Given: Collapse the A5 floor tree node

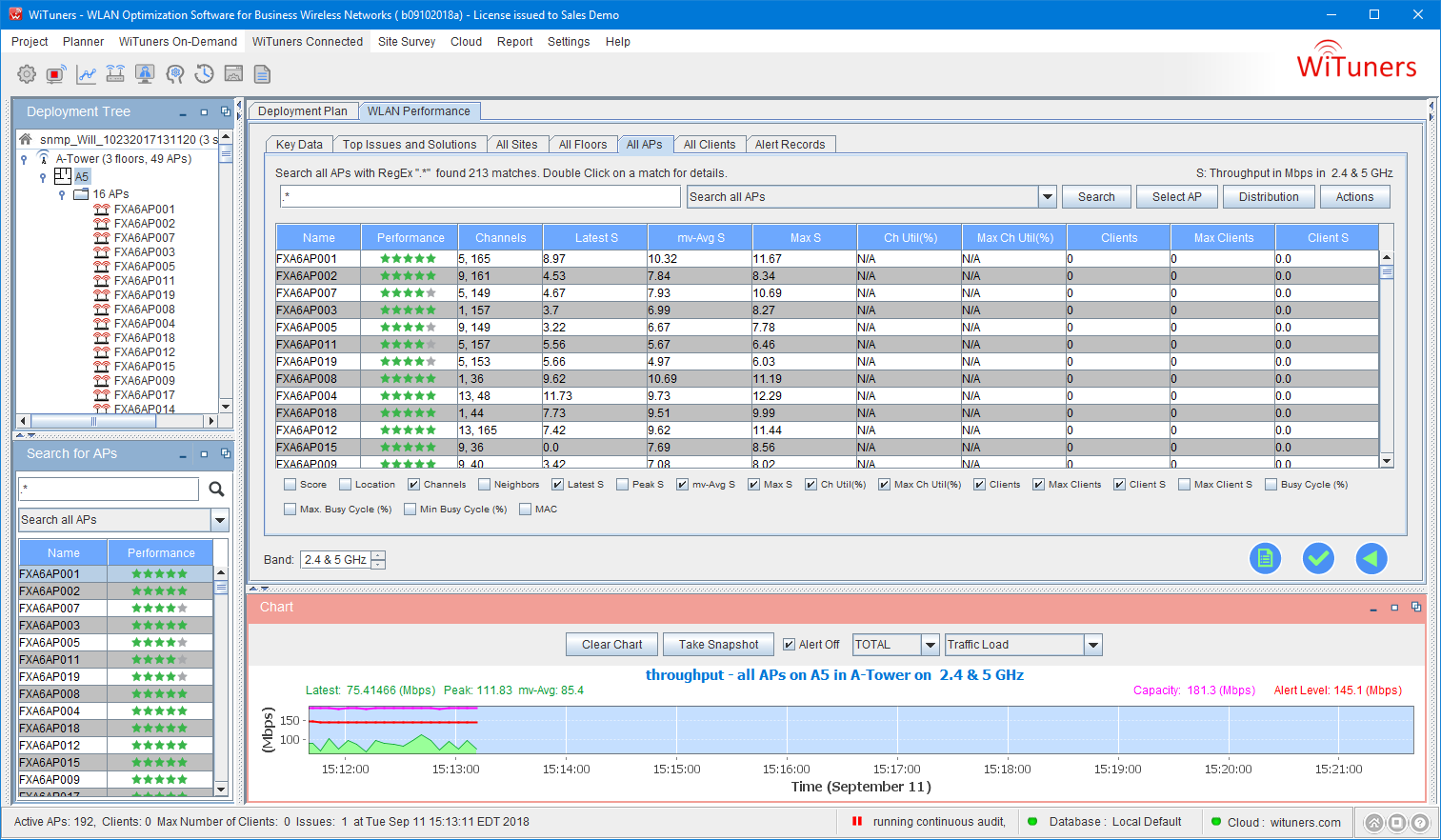Looking at the screenshot, I should tap(43, 177).
